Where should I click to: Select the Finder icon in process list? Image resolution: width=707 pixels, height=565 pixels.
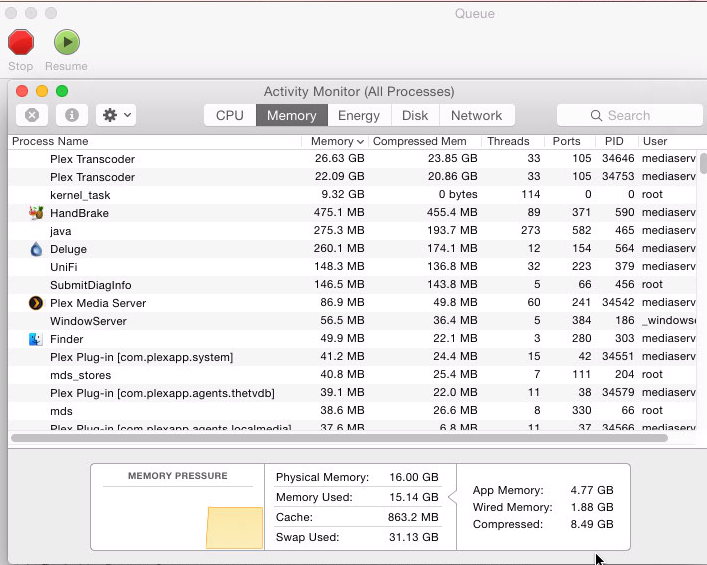[36, 339]
